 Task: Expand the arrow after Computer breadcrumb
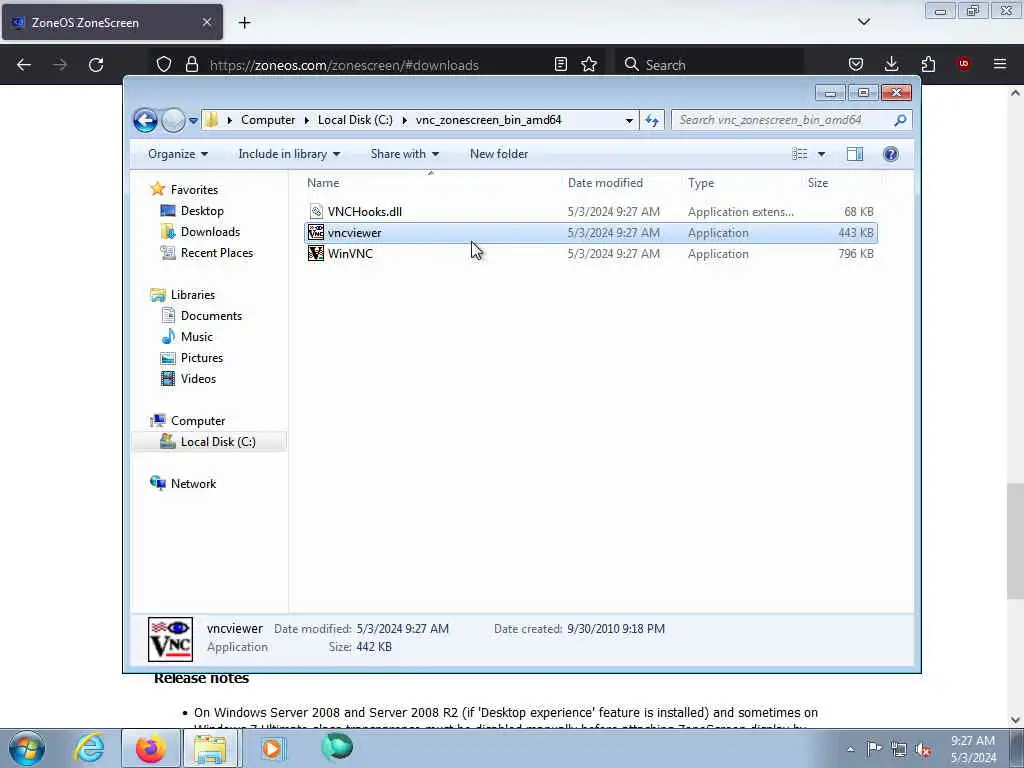click(306, 120)
